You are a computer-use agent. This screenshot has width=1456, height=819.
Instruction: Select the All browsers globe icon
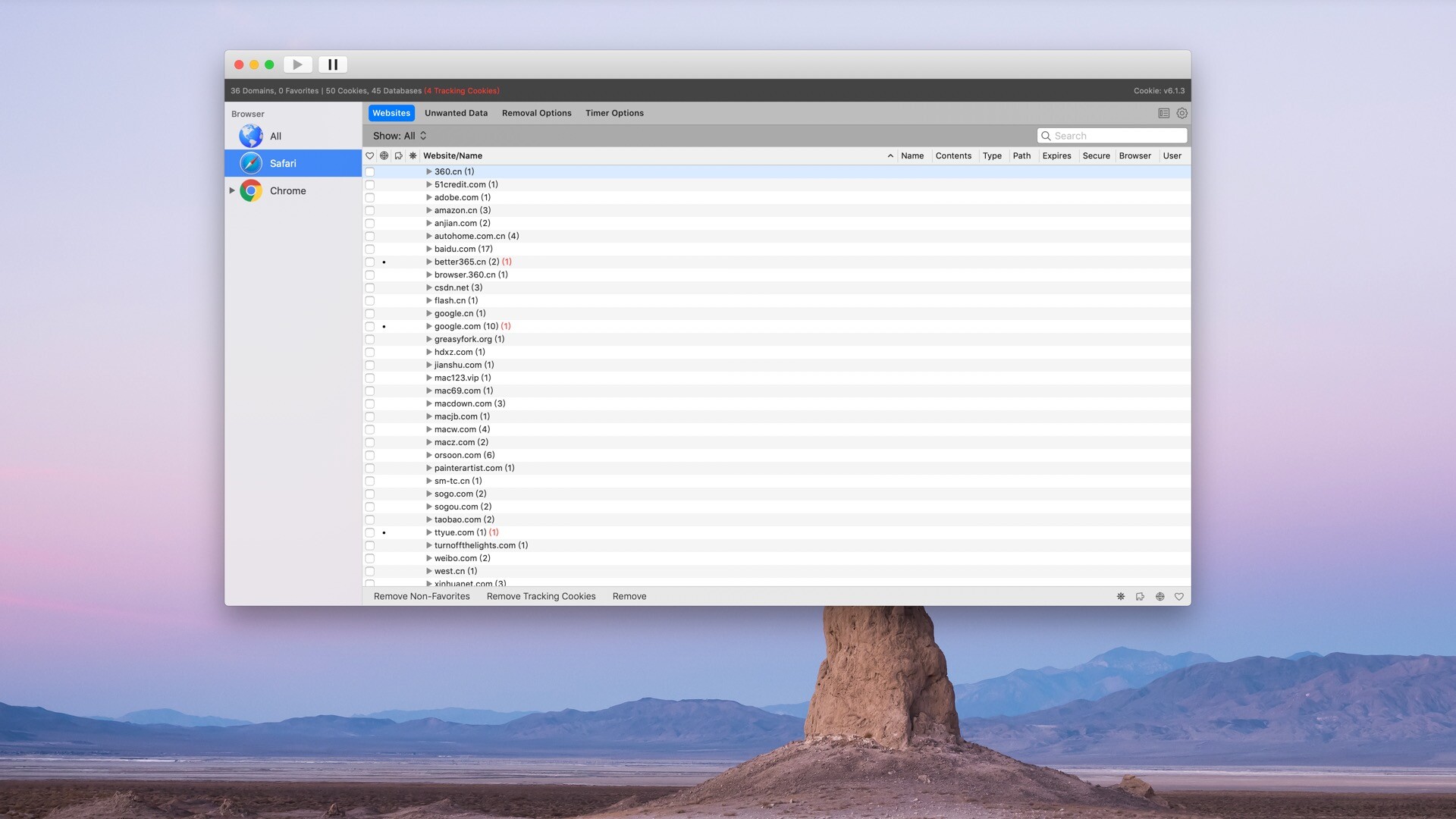click(x=251, y=136)
